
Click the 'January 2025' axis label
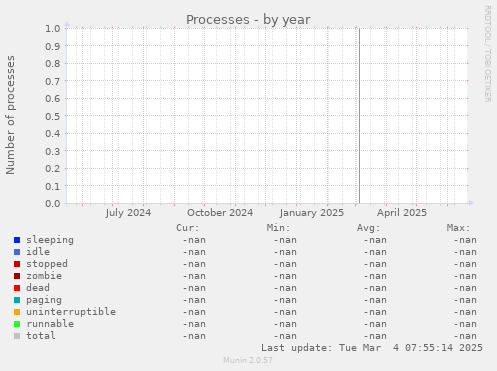(312, 213)
